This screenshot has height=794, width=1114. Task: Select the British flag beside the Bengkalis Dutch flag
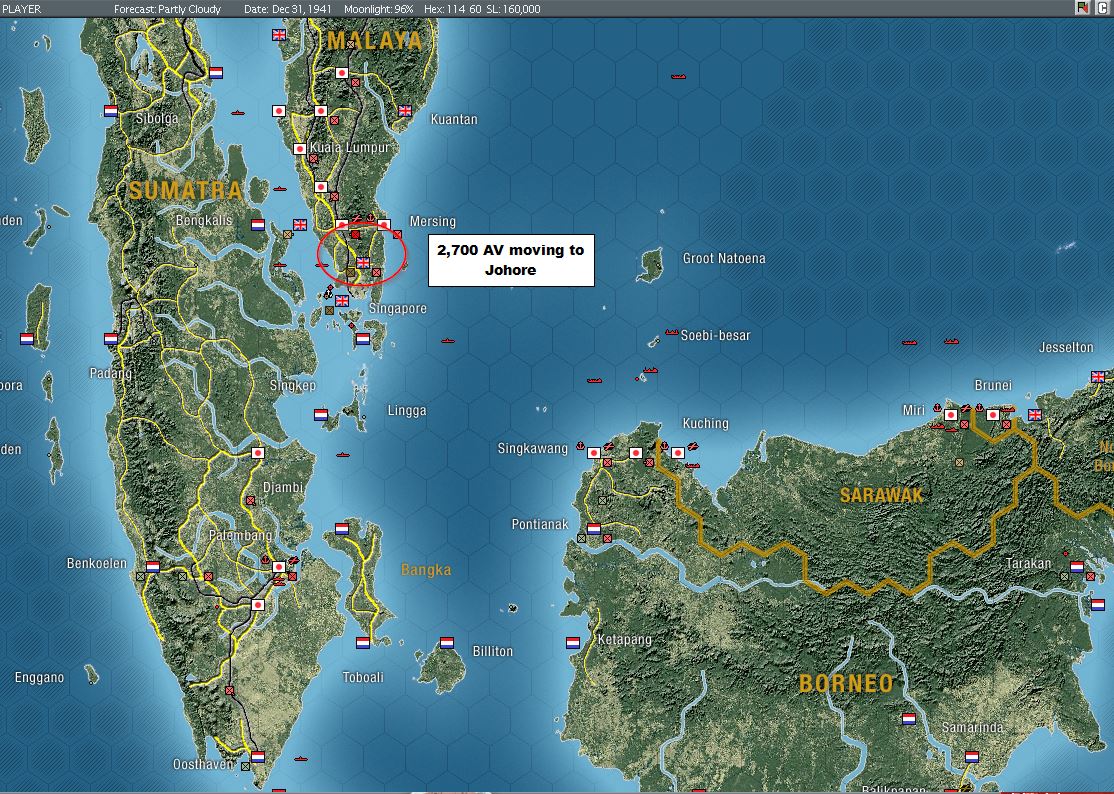coord(300,225)
